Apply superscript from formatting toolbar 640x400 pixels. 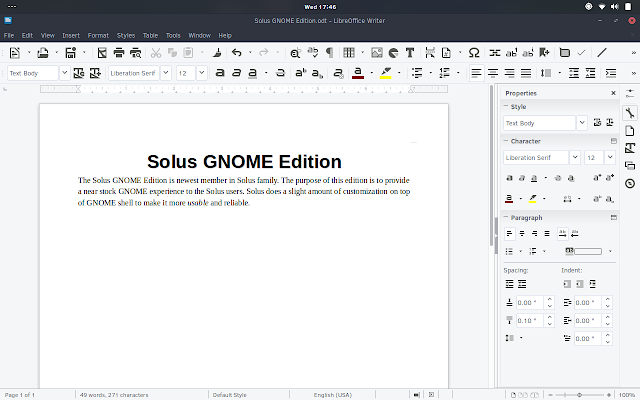coord(301,73)
